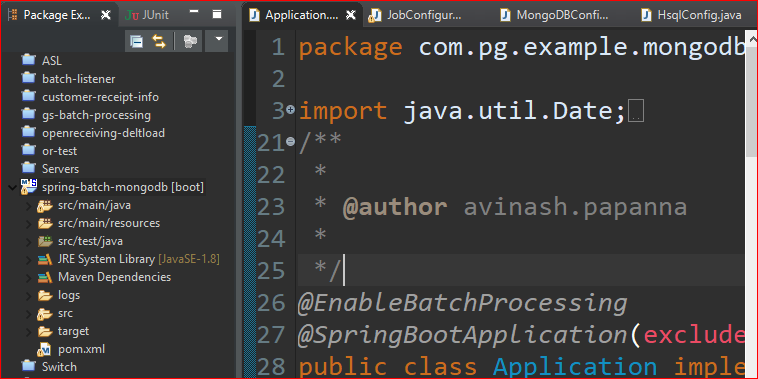
Task: Click the ASL project folder icon
Action: click(29, 60)
